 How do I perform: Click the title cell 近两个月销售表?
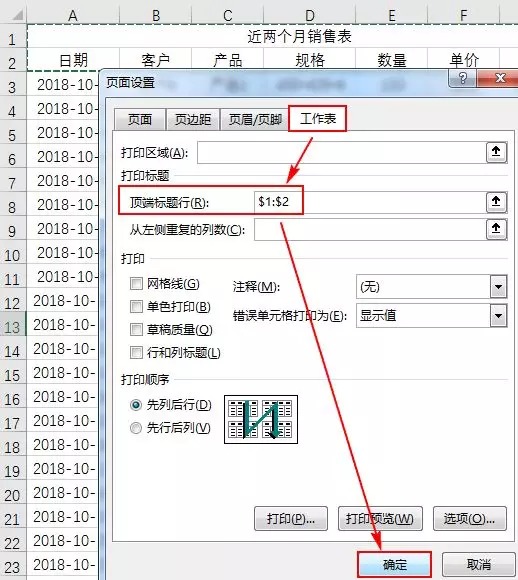coord(299,36)
